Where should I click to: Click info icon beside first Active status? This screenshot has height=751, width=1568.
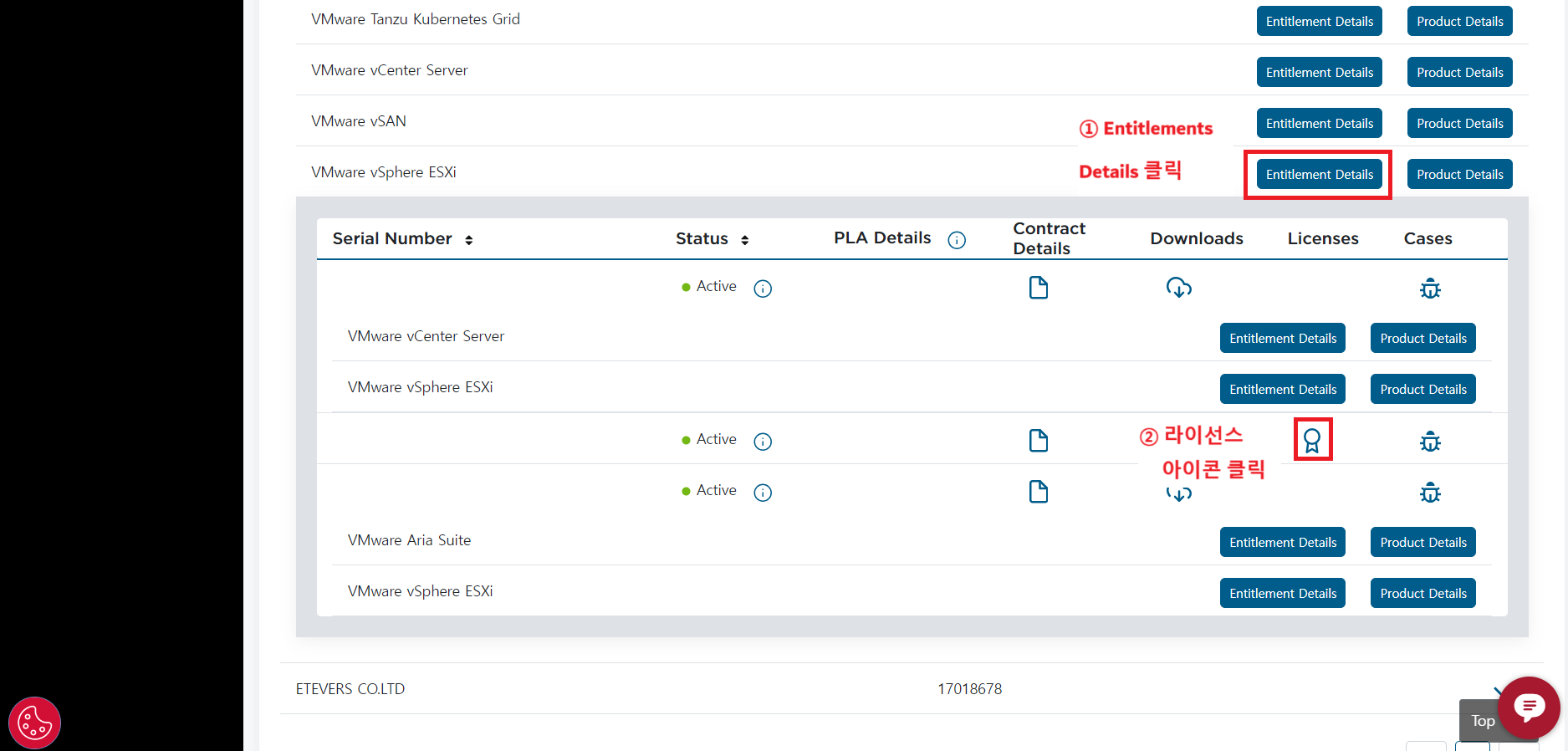click(x=763, y=289)
